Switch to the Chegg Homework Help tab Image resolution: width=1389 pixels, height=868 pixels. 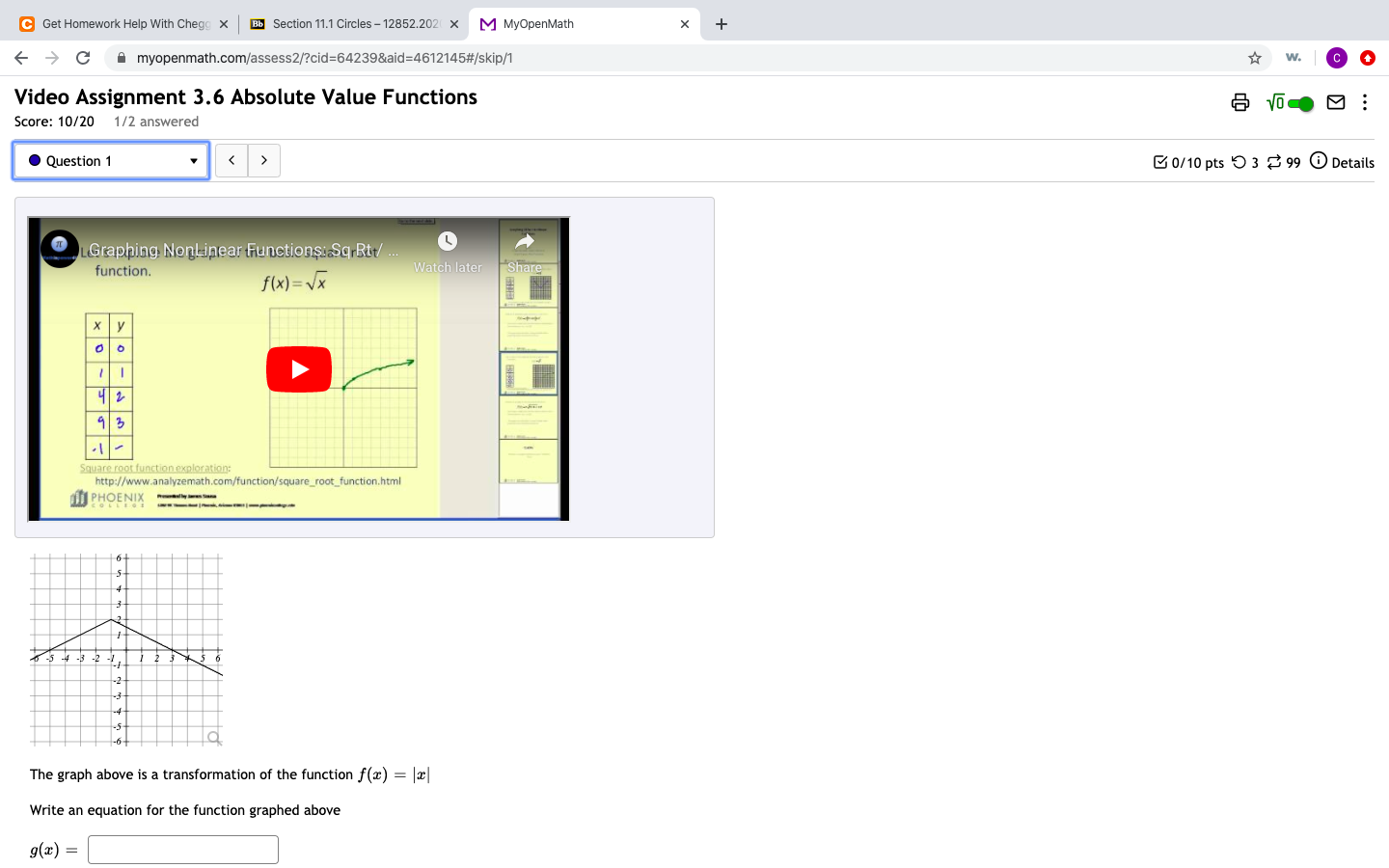pos(125,24)
